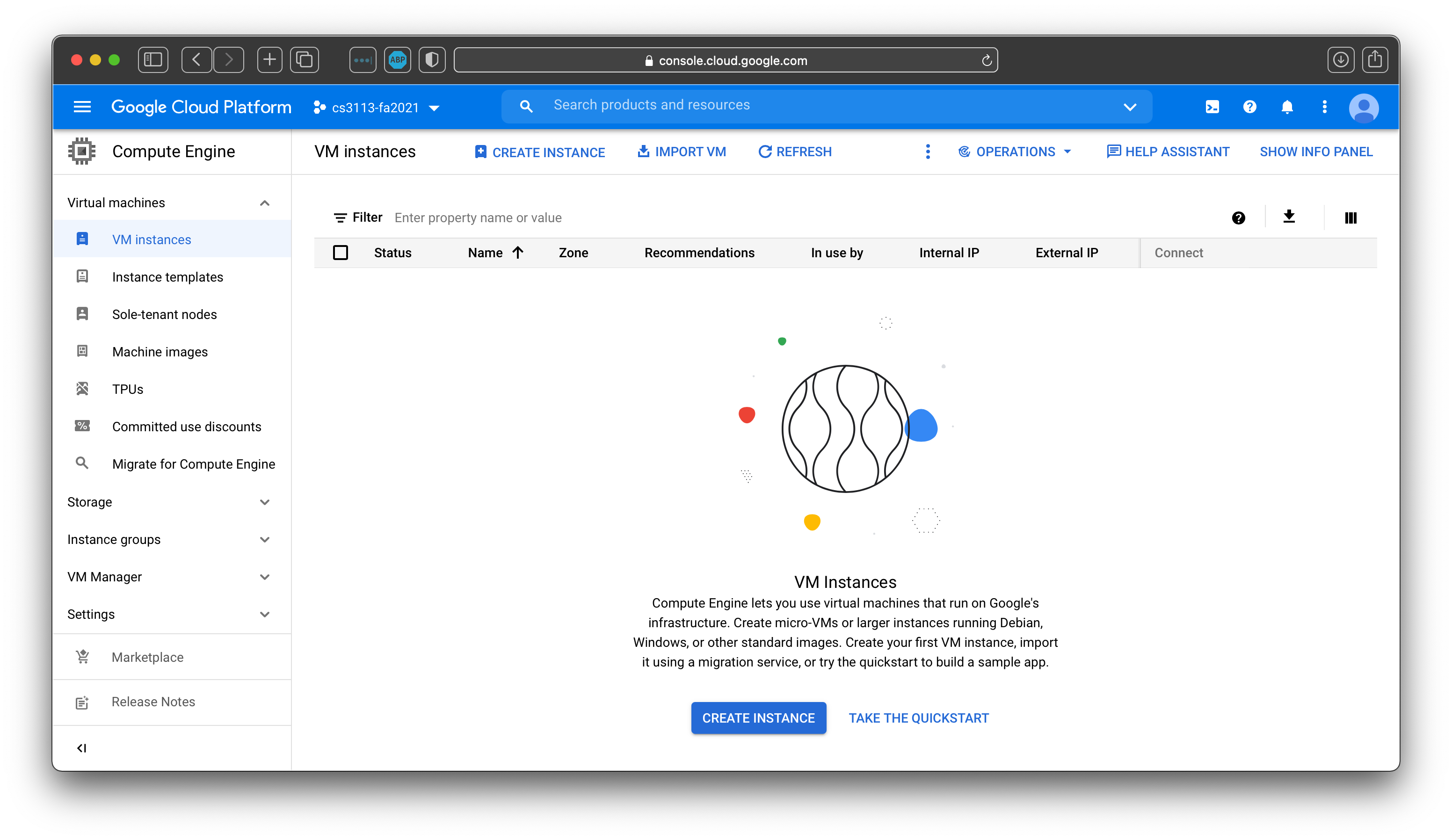Image resolution: width=1452 pixels, height=840 pixels.
Task: Go forward in Safari
Action: coord(229,59)
